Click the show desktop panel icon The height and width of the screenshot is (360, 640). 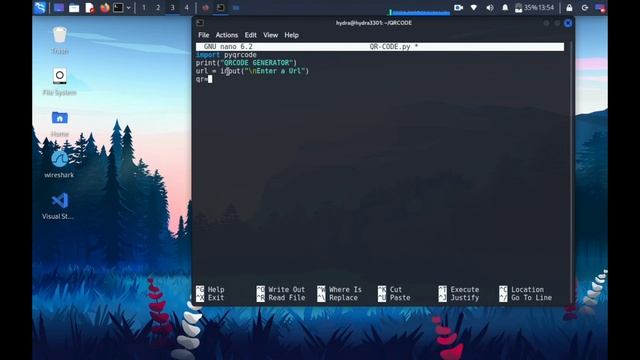(x=59, y=7)
